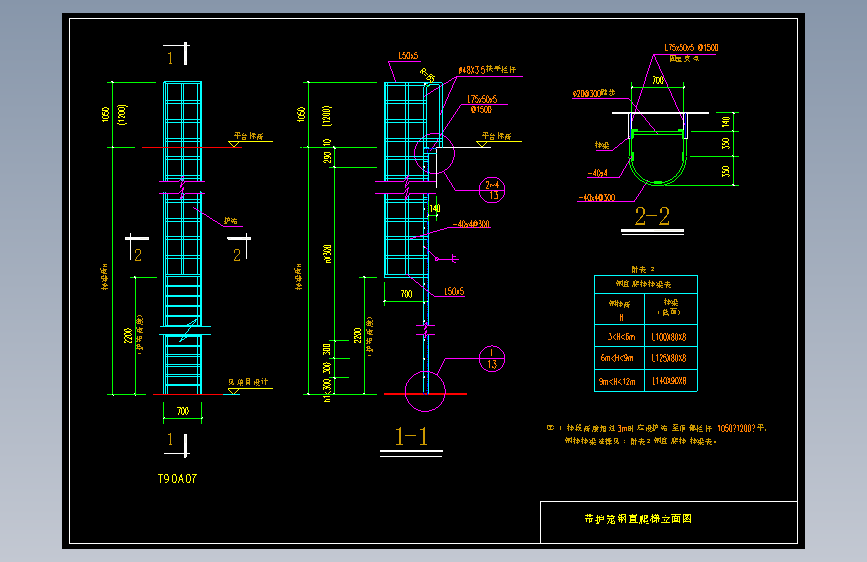
Task: Select the title block text at bottom right
Action: 638,519
